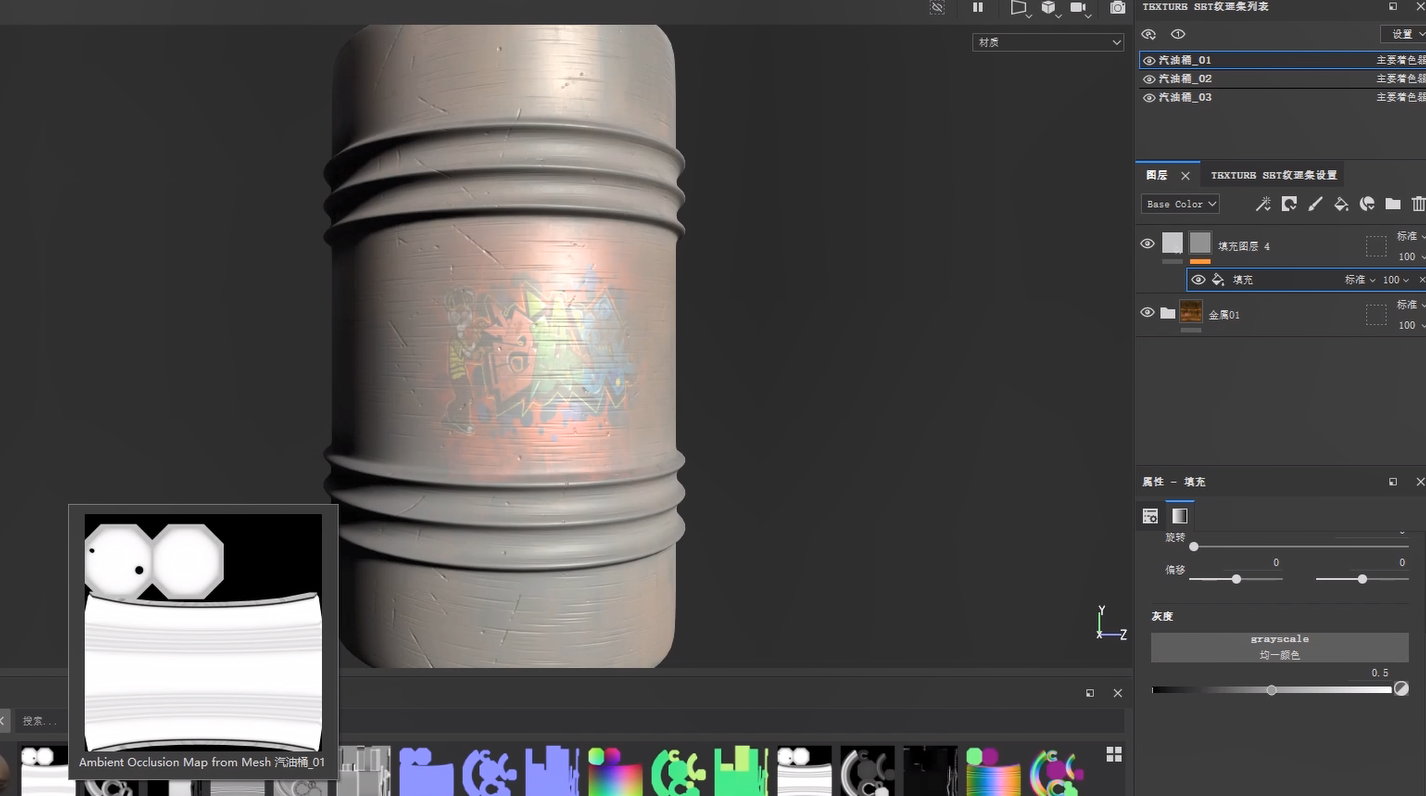Take a viewport screenshot with camera icon

[x=1117, y=8]
